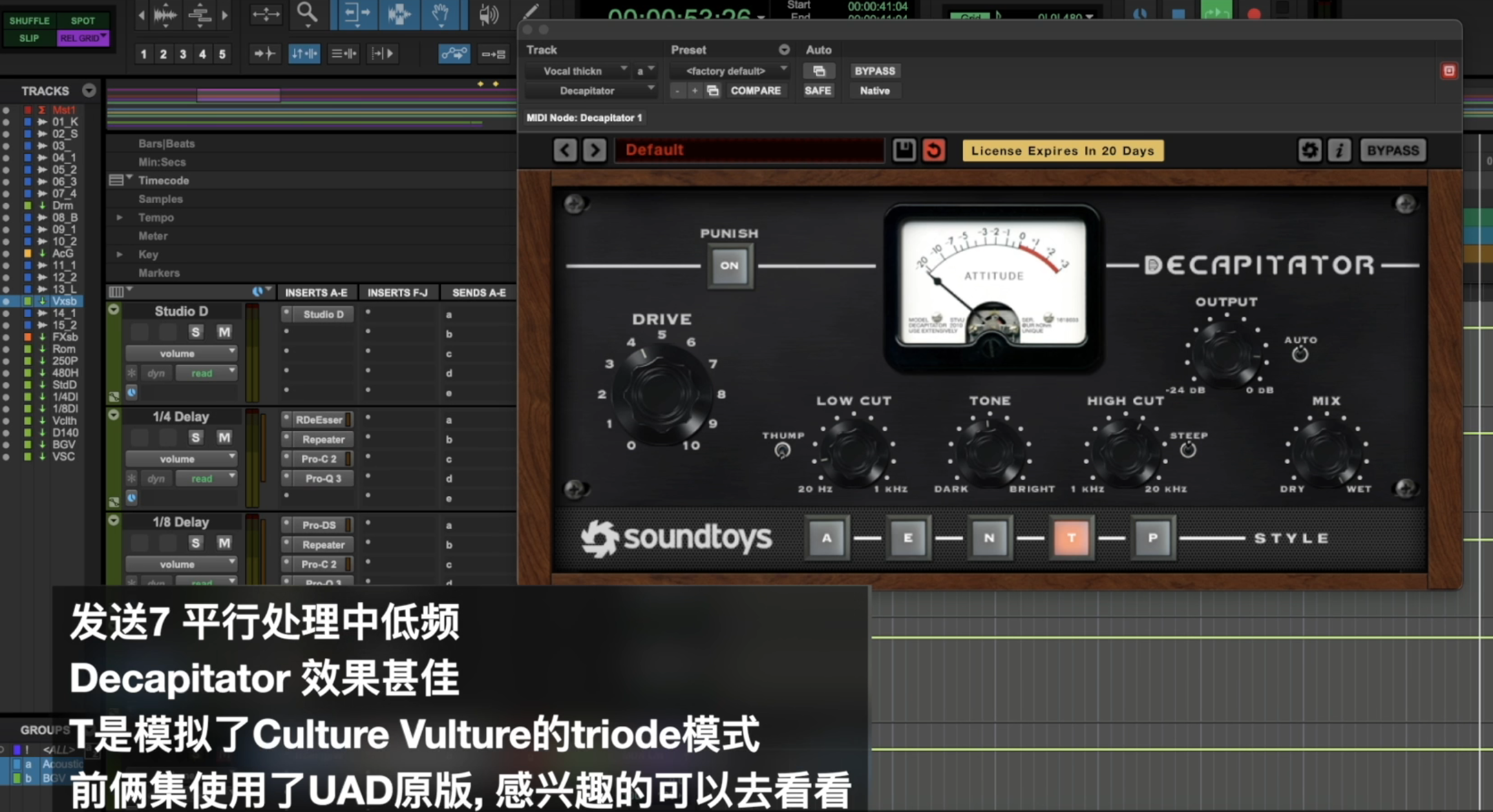1493x812 pixels.
Task: Click the DRIVE knob
Action: (661, 393)
